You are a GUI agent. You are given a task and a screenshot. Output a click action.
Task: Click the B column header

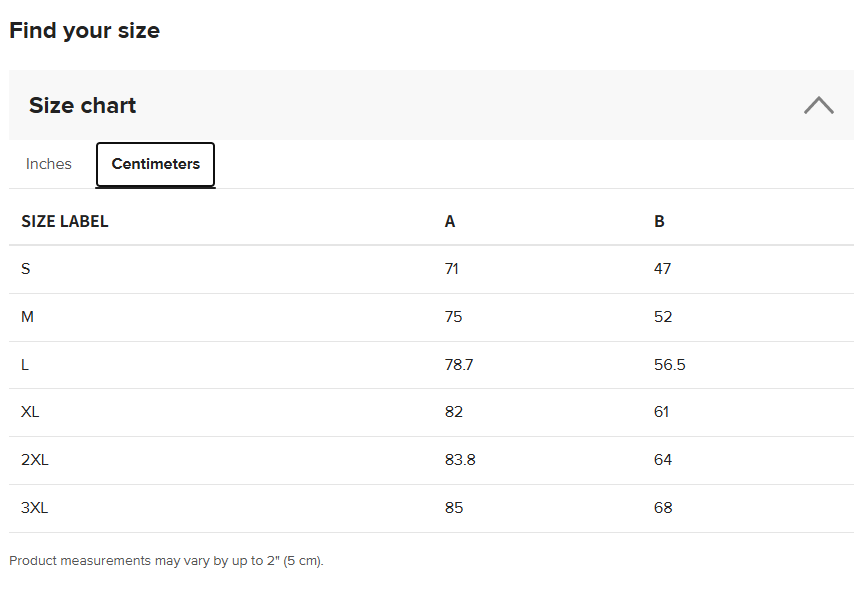pos(659,221)
